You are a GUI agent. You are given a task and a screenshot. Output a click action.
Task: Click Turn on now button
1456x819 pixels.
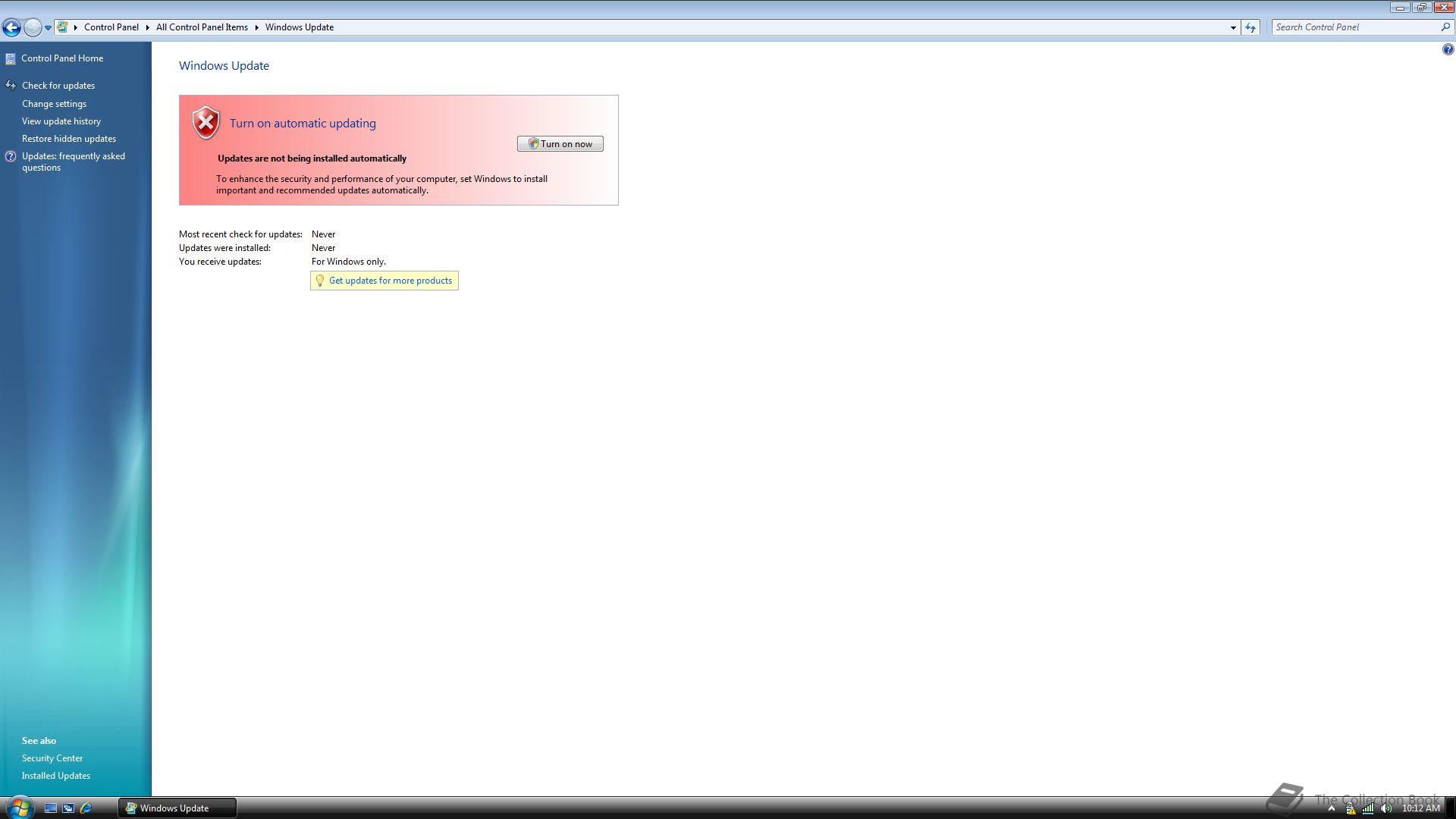click(560, 144)
